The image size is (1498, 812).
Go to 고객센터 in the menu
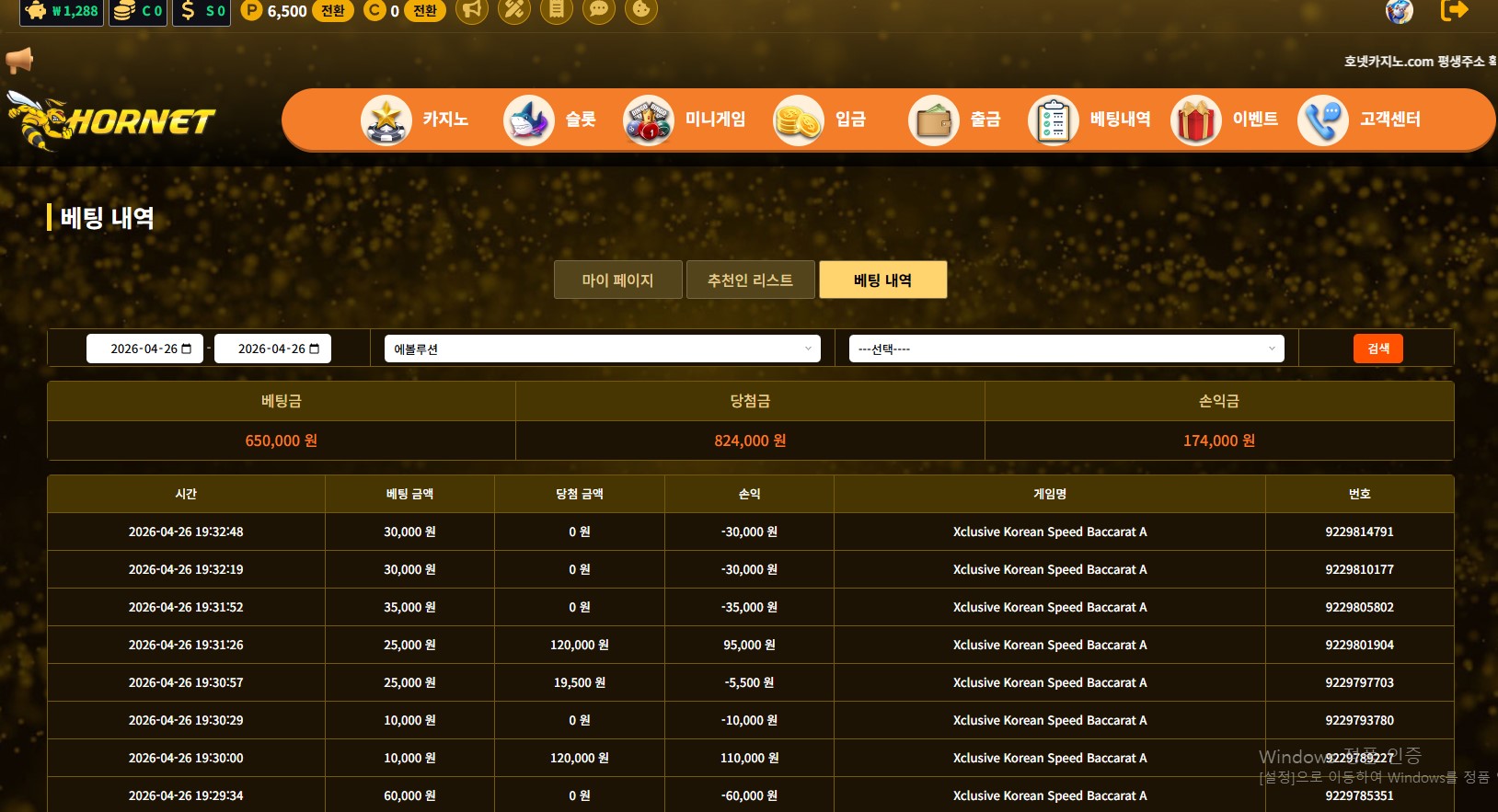1360,120
